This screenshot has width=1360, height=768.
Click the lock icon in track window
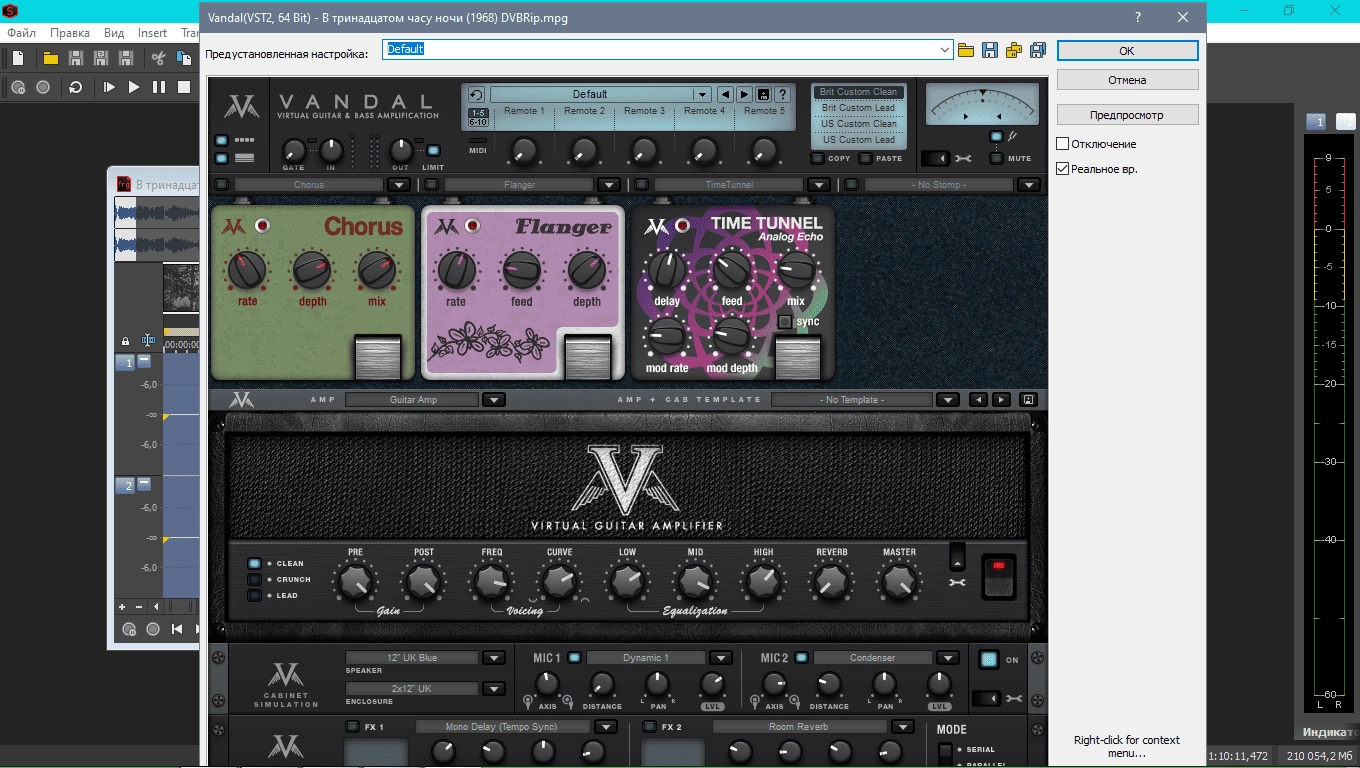click(x=125, y=341)
